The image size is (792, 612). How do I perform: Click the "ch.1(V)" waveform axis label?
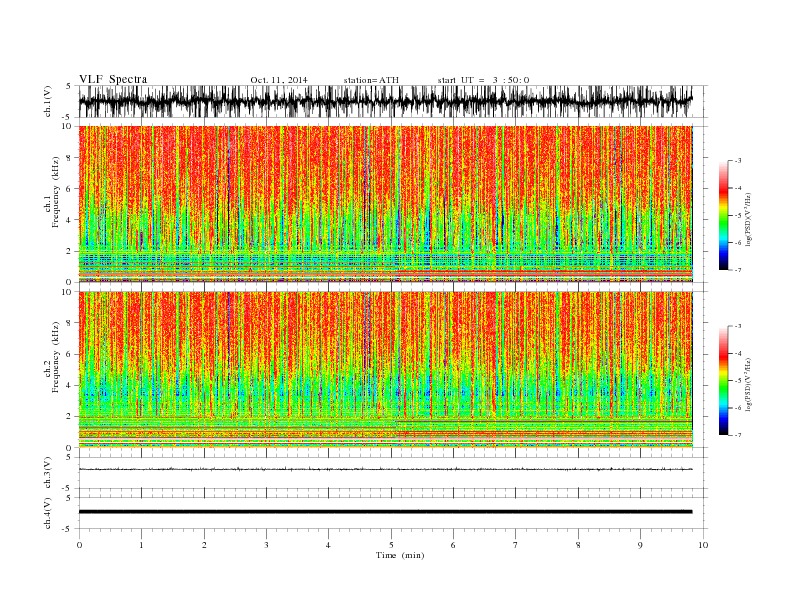[48, 101]
